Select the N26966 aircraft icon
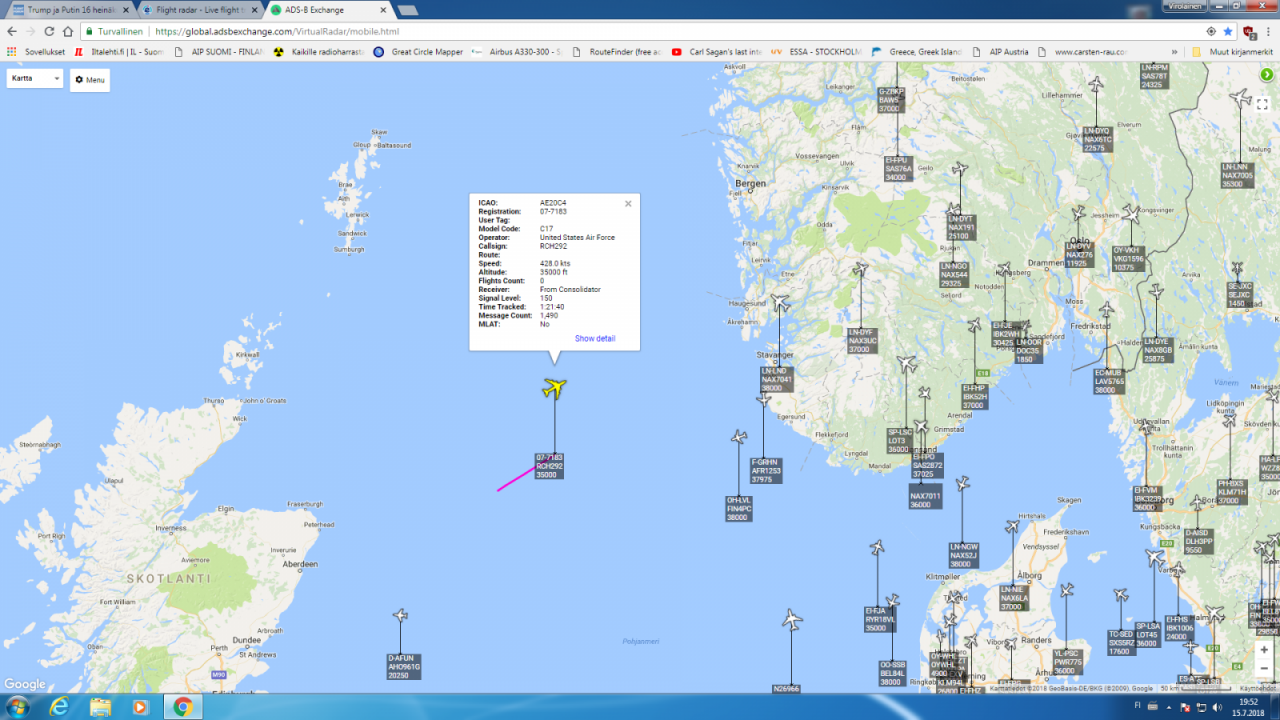 coord(792,620)
